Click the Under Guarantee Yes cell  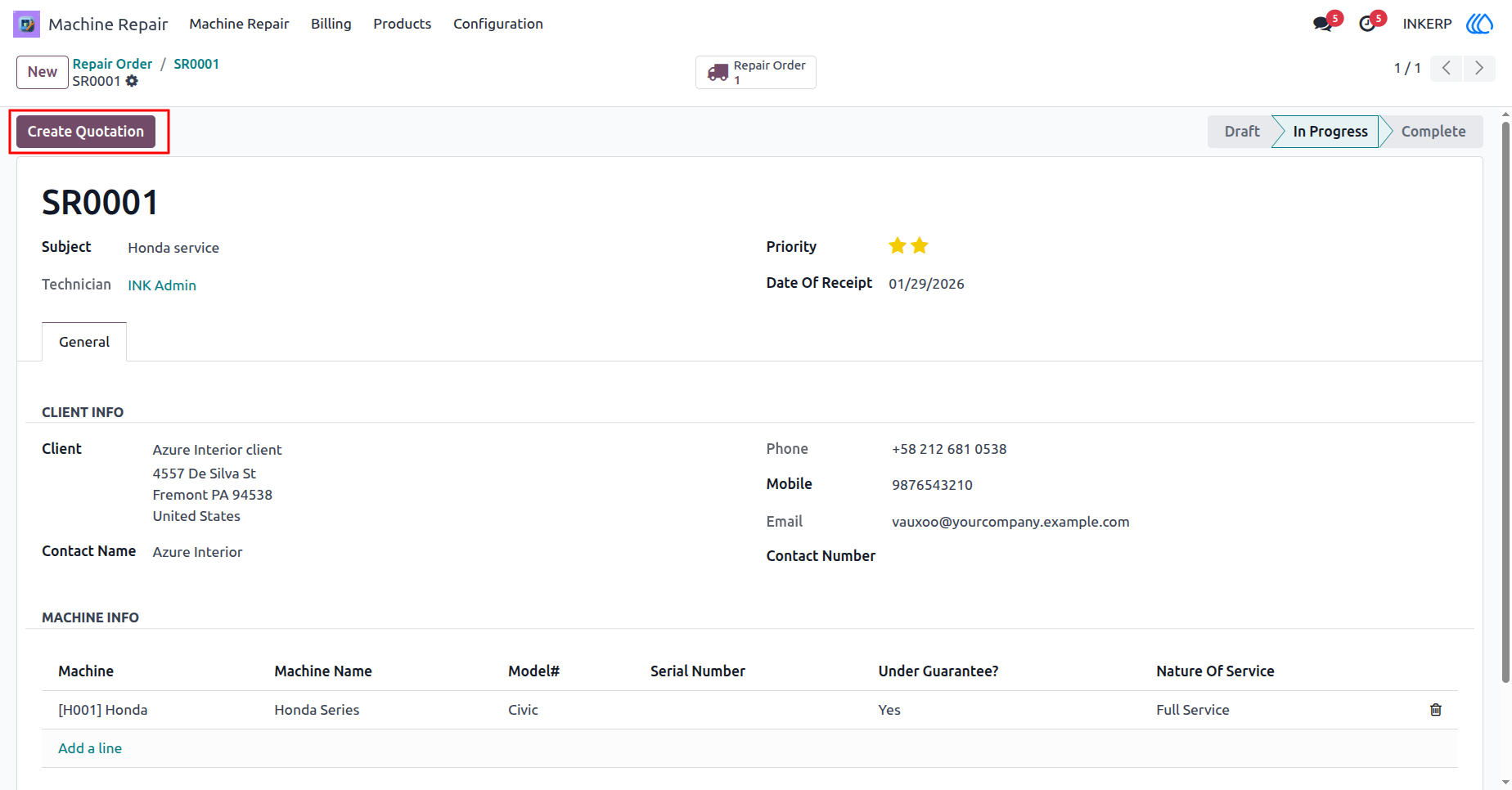tap(889, 710)
